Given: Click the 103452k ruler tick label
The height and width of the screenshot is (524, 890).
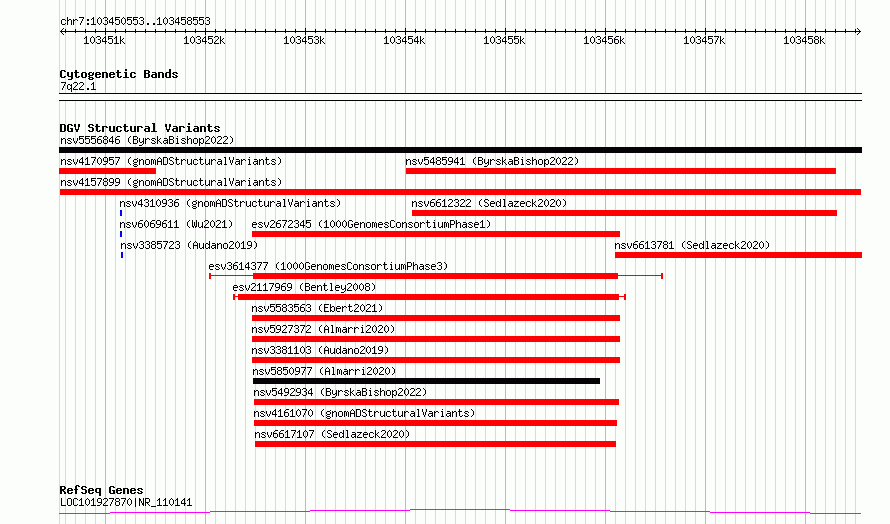Looking at the screenshot, I should [204, 41].
